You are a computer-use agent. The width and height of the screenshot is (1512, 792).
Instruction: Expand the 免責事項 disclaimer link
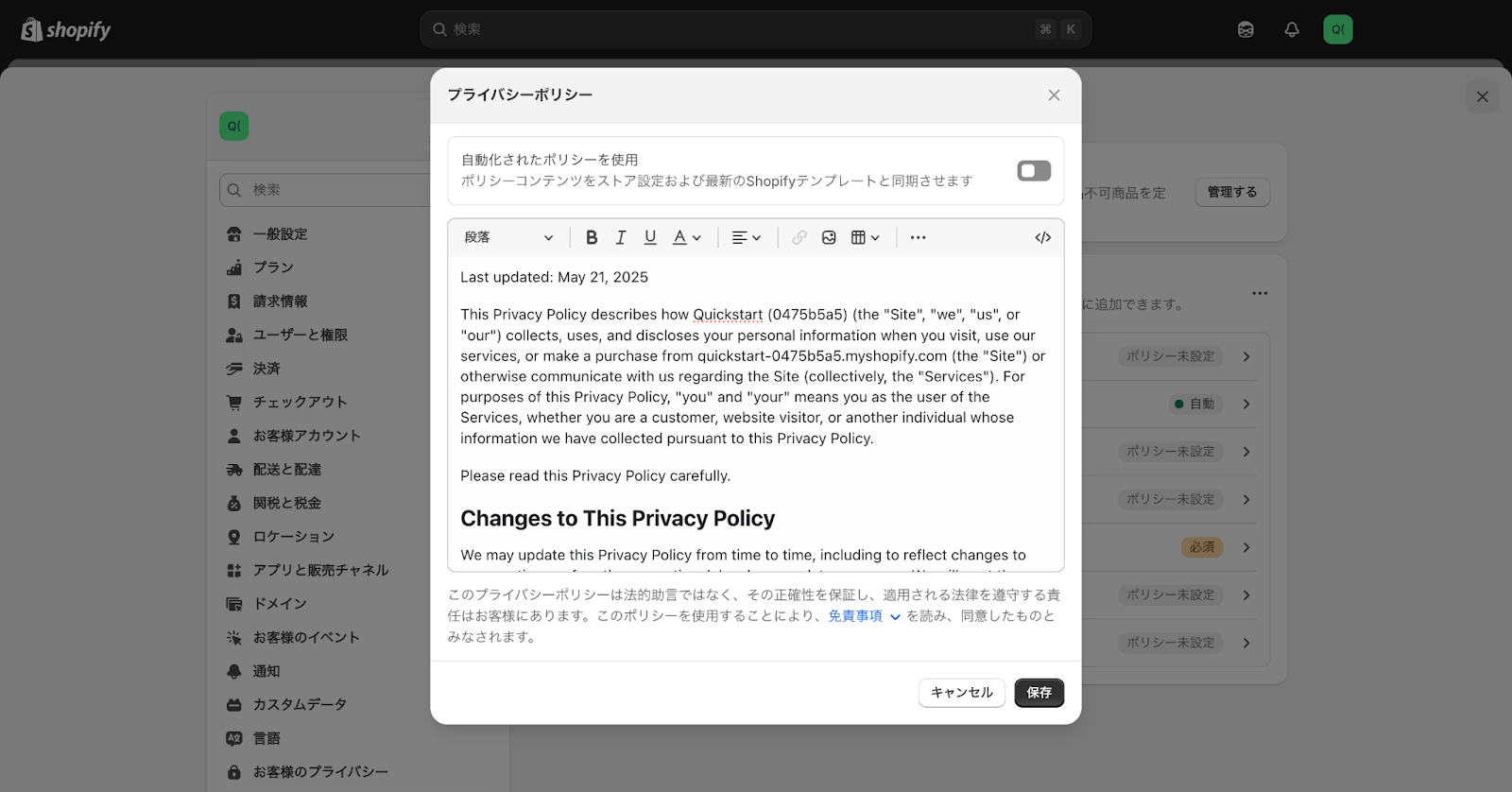(x=864, y=616)
